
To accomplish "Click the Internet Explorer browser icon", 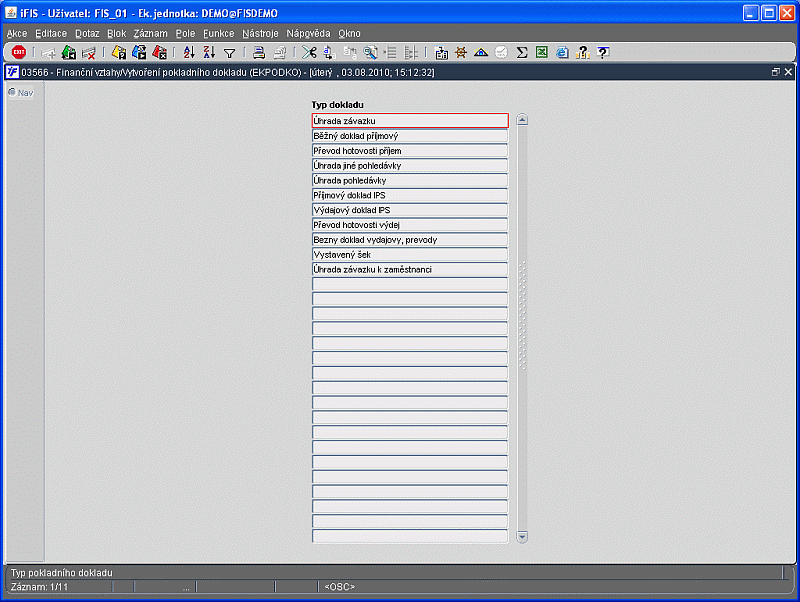I will 562,52.
